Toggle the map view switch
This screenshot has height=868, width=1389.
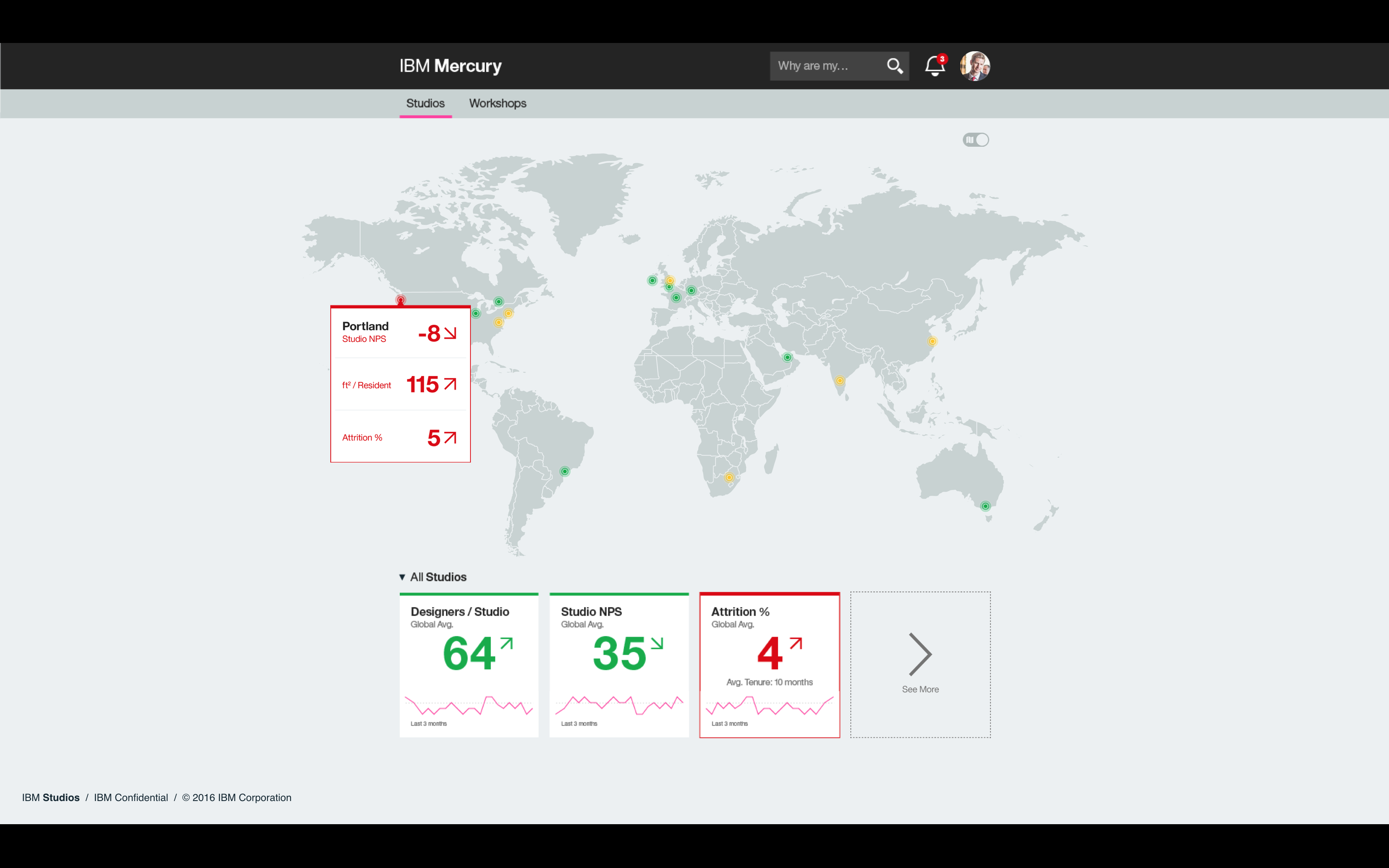(976, 140)
